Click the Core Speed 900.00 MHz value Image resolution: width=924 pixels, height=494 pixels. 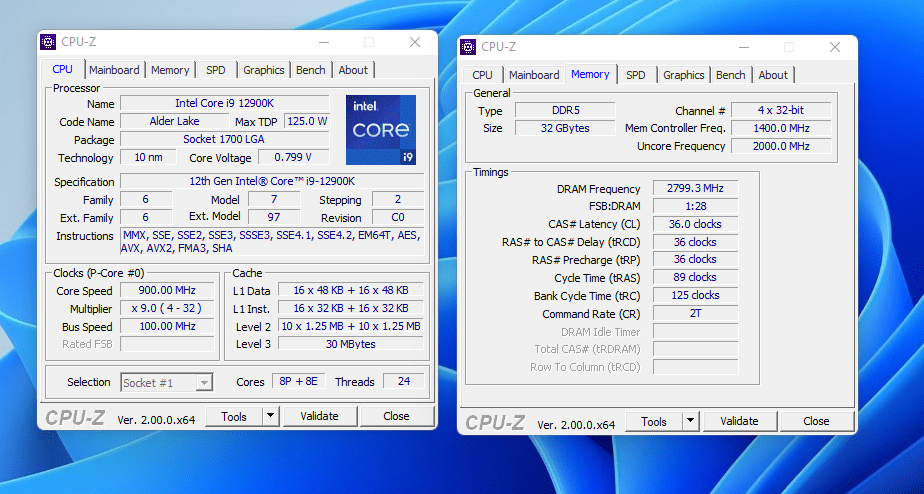point(167,290)
